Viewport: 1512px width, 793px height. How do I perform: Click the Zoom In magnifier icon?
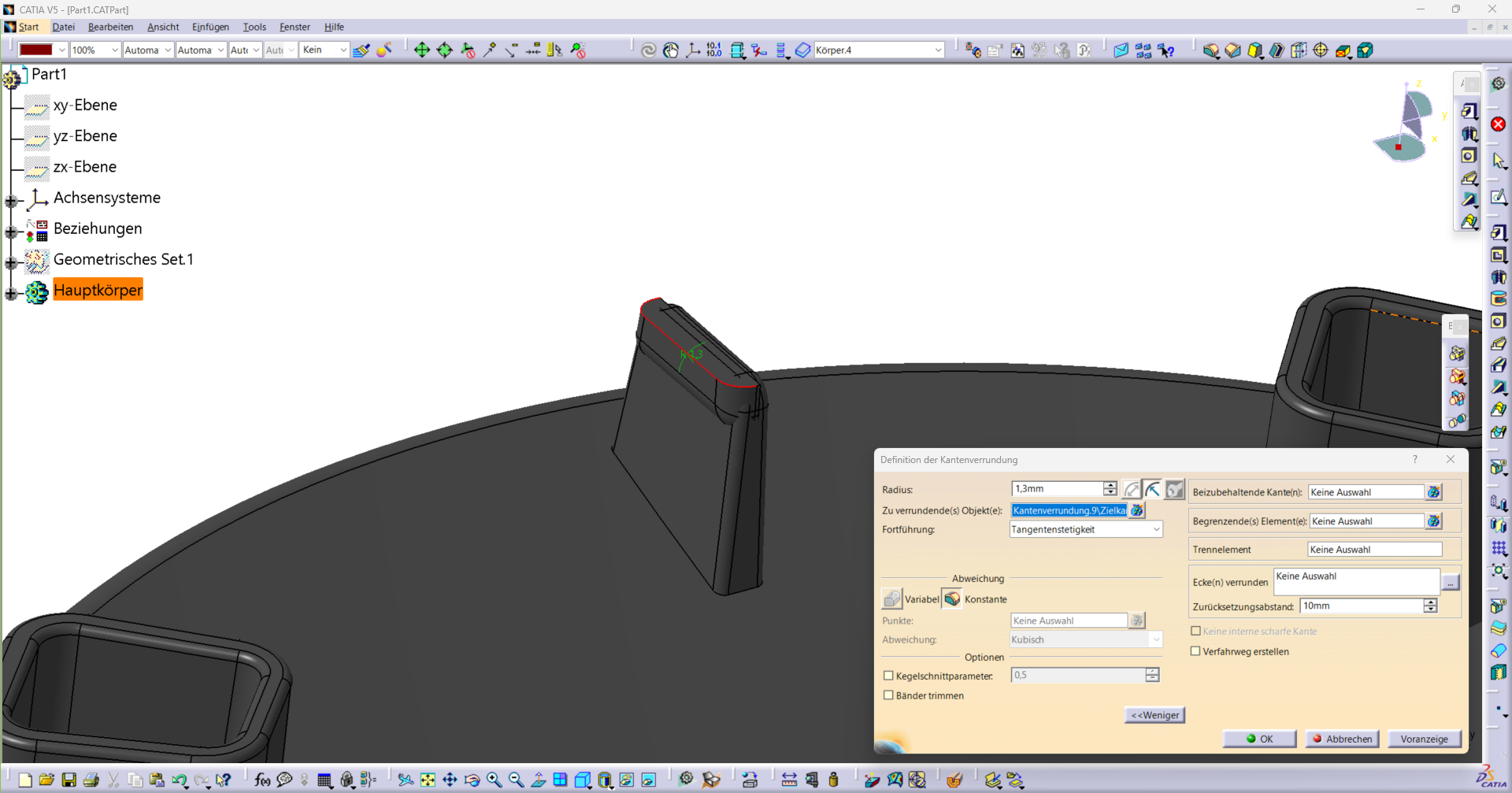tap(494, 780)
